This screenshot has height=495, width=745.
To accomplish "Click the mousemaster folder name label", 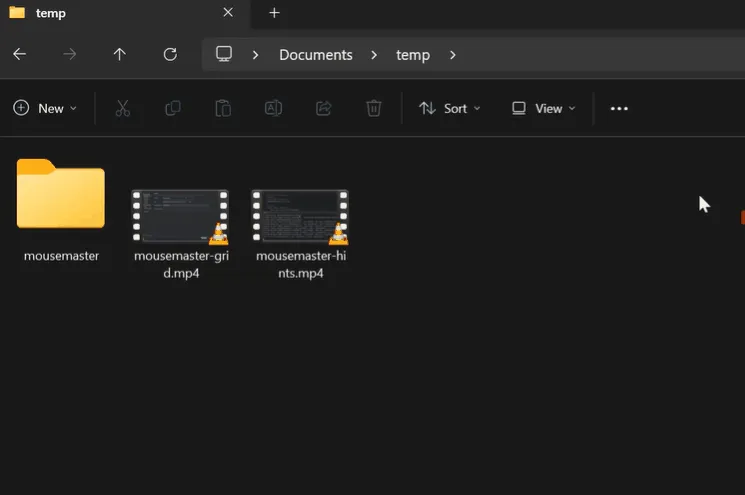I will 61,256.
